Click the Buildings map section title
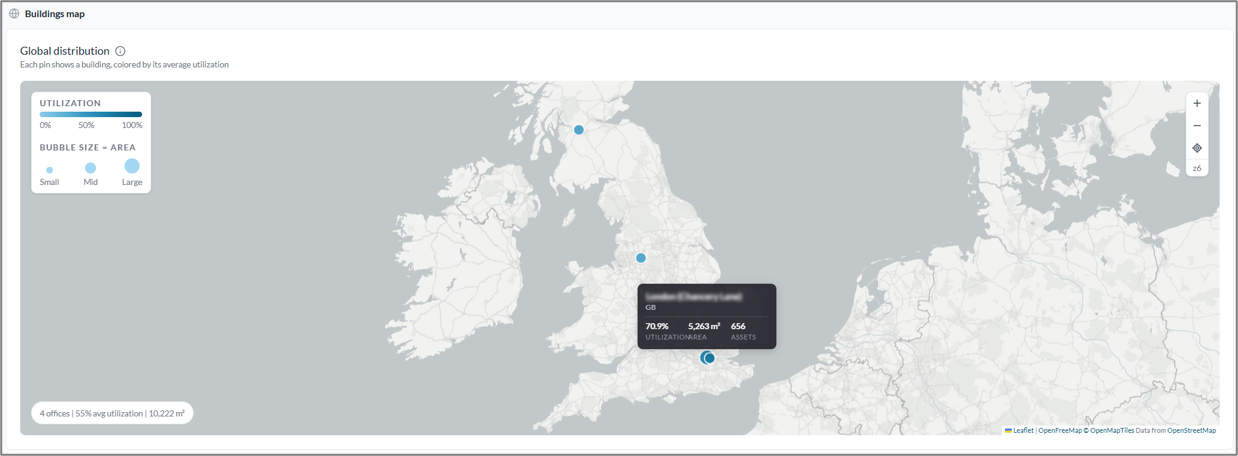This screenshot has width=1238, height=456. 55,14
